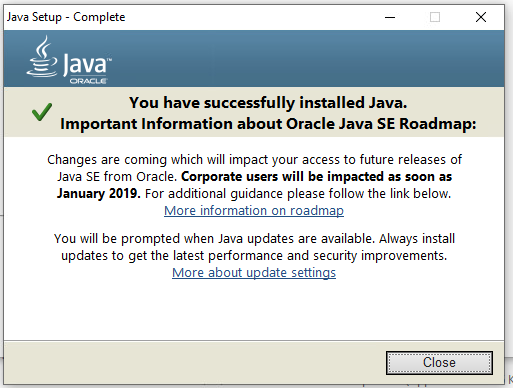Click the Java coffee cup logo

(x=42, y=57)
